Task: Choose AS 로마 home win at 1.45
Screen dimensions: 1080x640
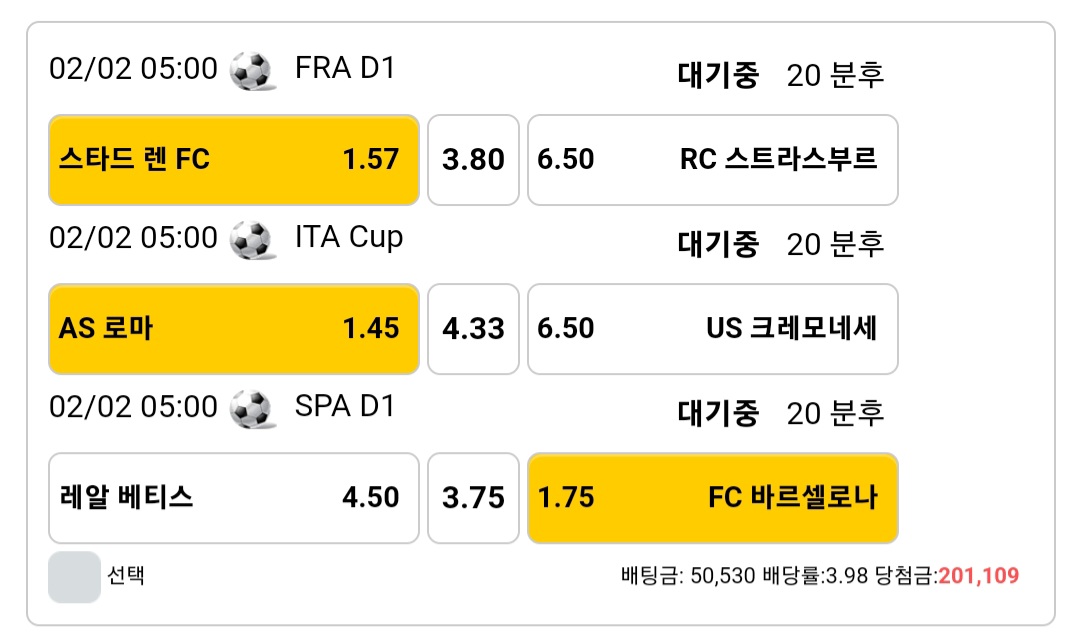Action: click(x=233, y=329)
